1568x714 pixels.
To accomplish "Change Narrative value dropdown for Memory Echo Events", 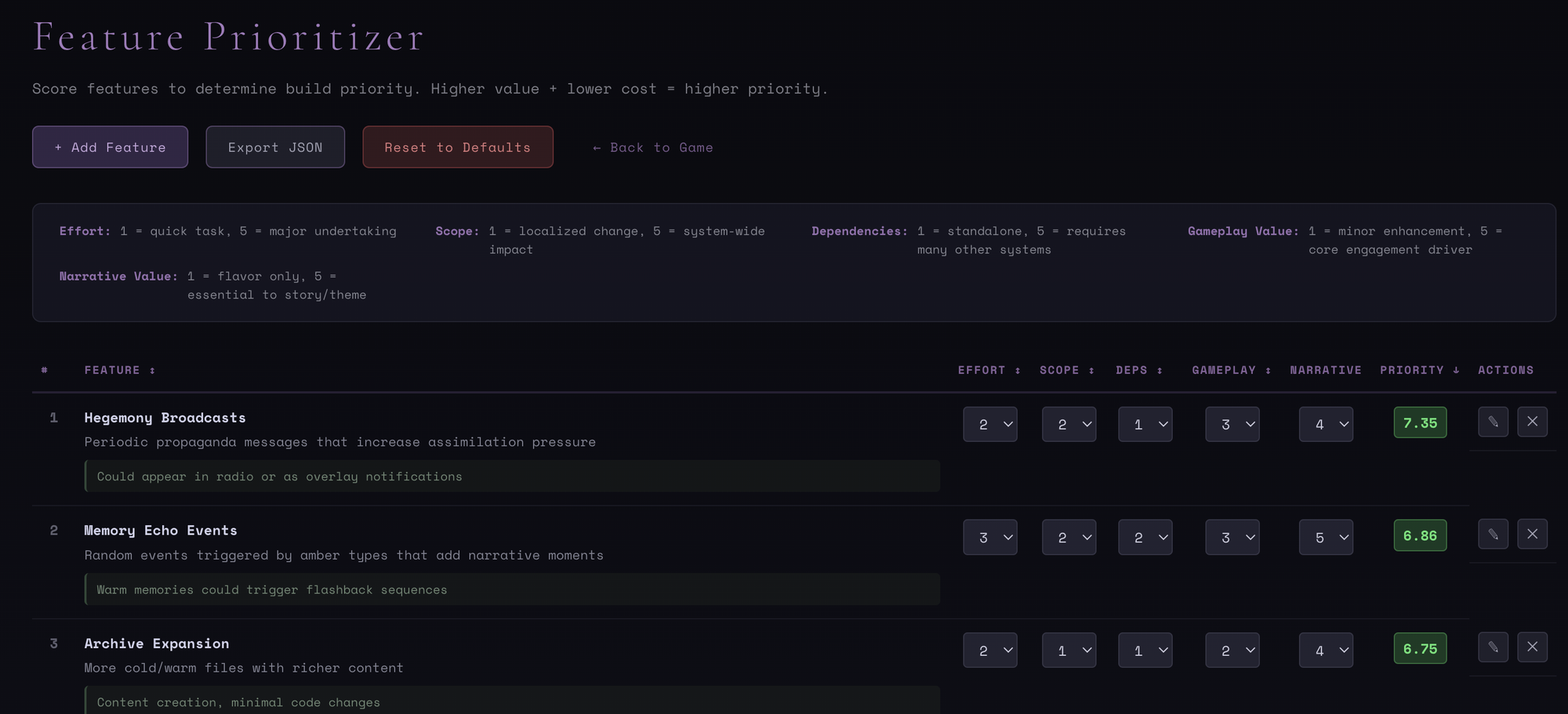I will [1326, 538].
